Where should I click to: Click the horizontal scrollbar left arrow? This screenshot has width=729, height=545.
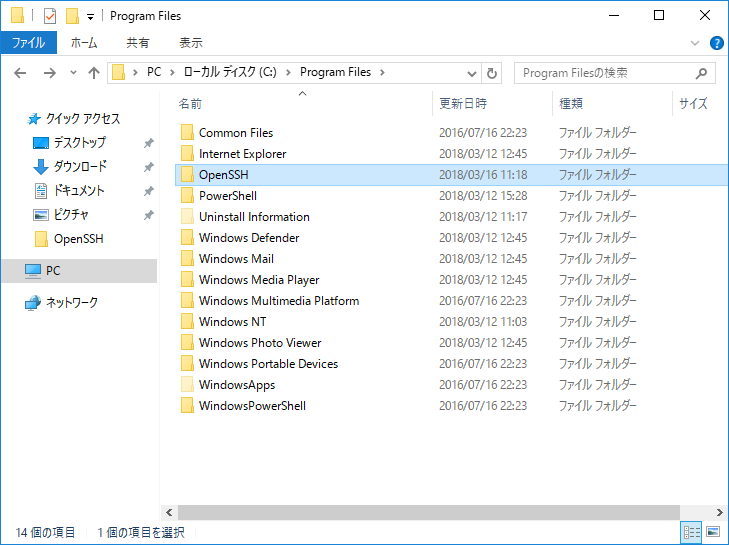coord(169,512)
